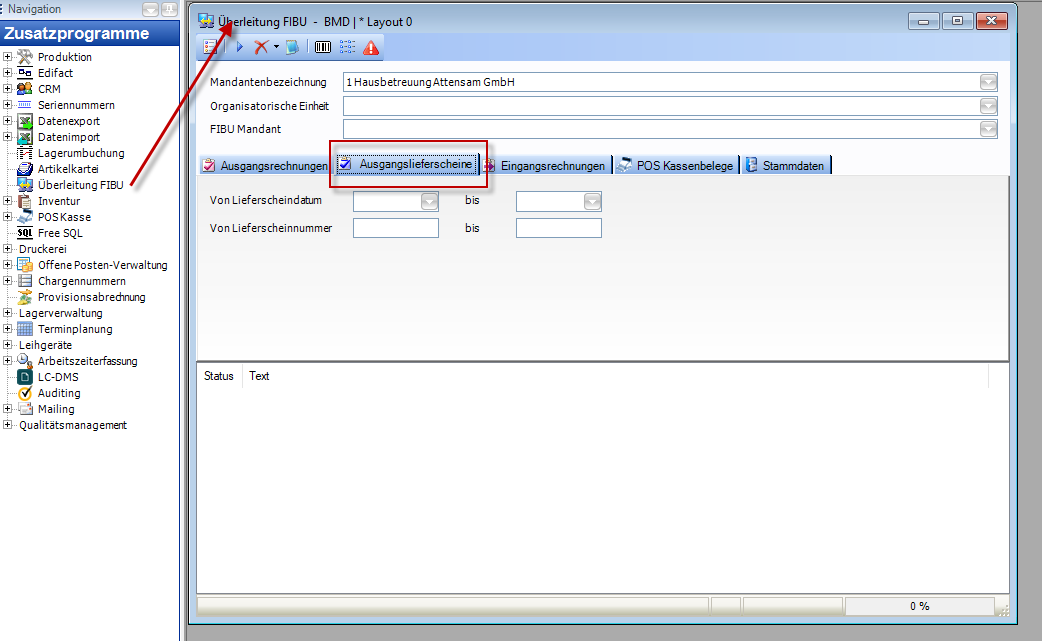Open the Von Lieferscheindatum date picker
Viewport: 1042px width, 641px height.
429,202
